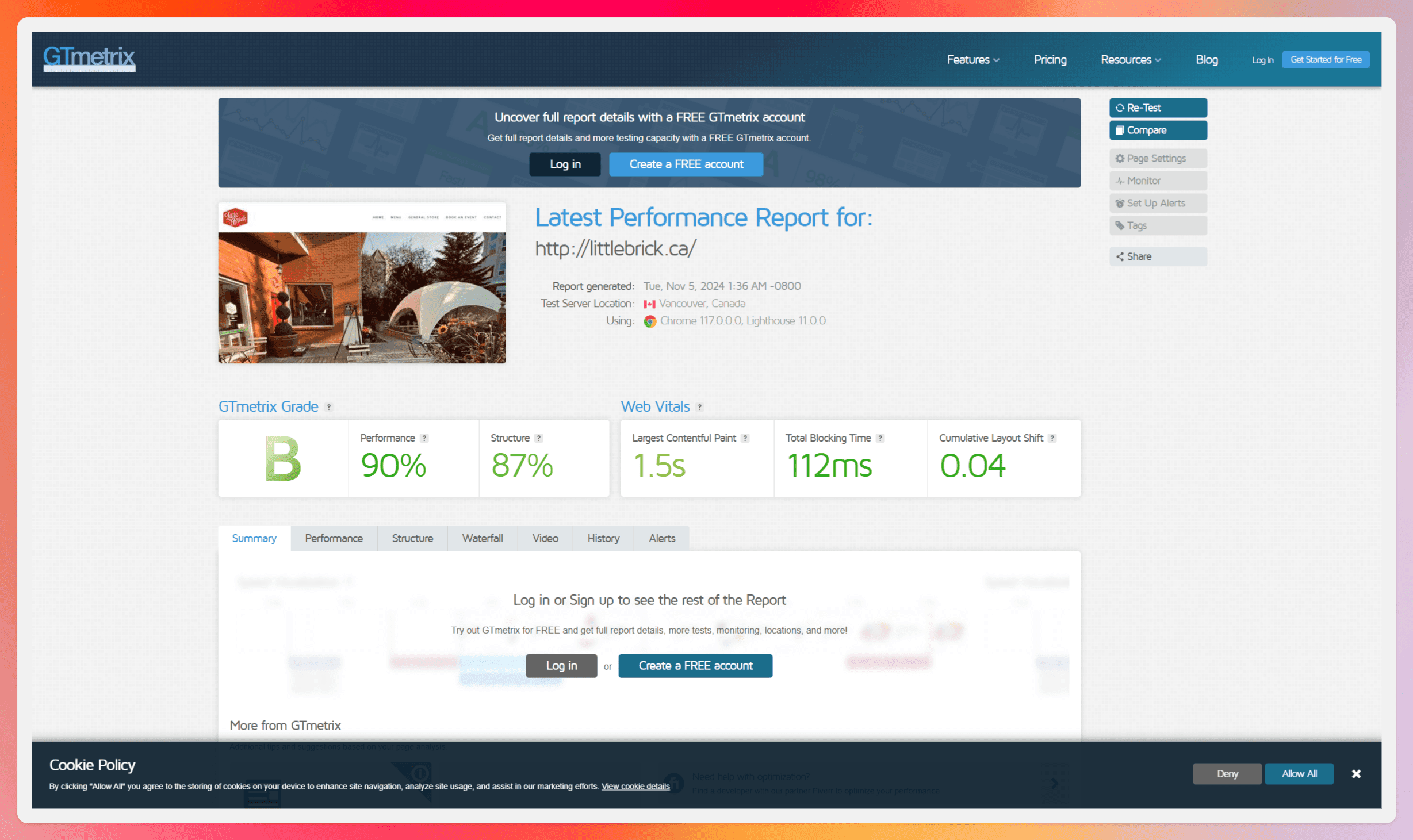Switch to the Alerts tab
Screen dimensions: 1413x840
(662, 538)
